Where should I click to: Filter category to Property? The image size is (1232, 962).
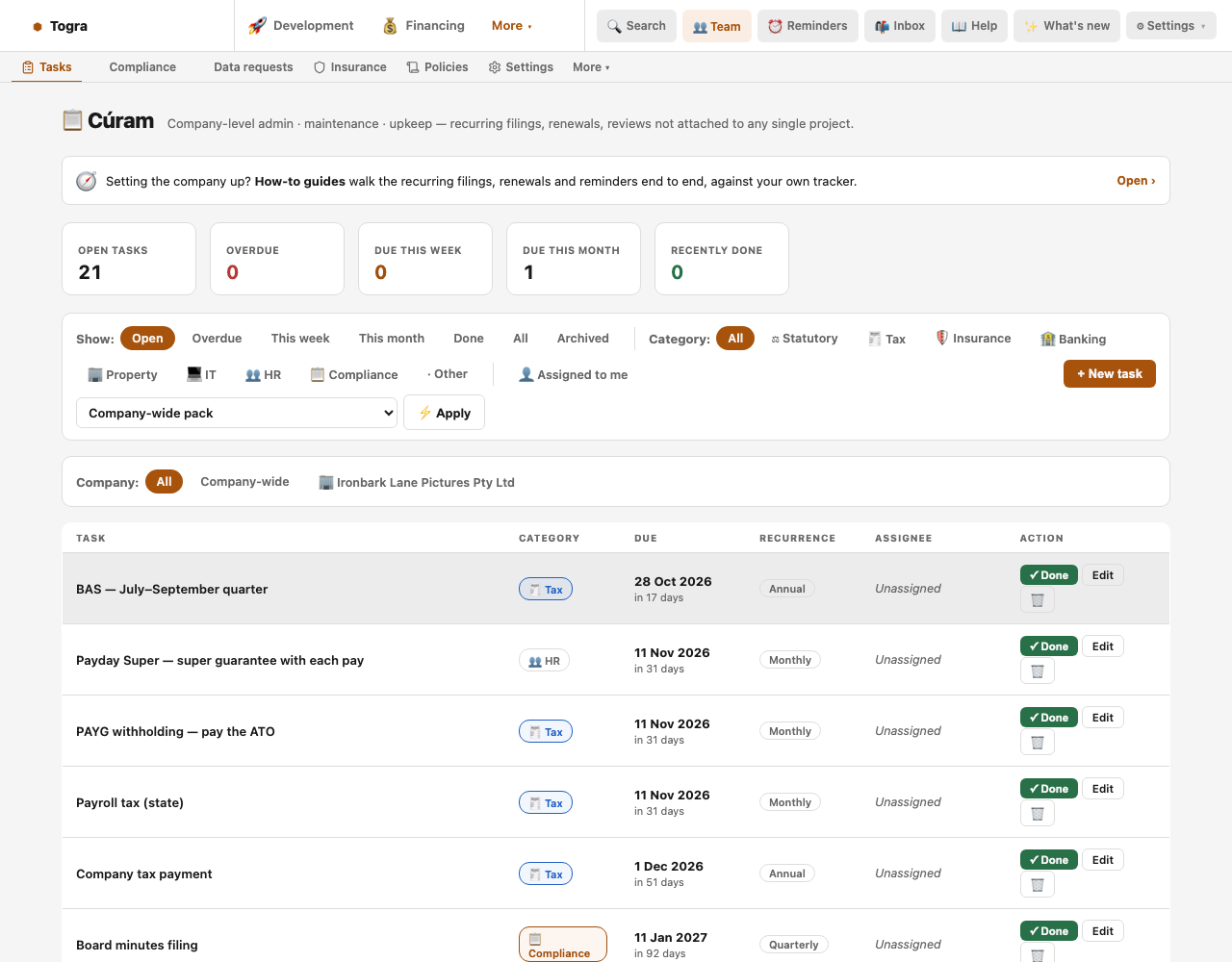tap(122, 374)
